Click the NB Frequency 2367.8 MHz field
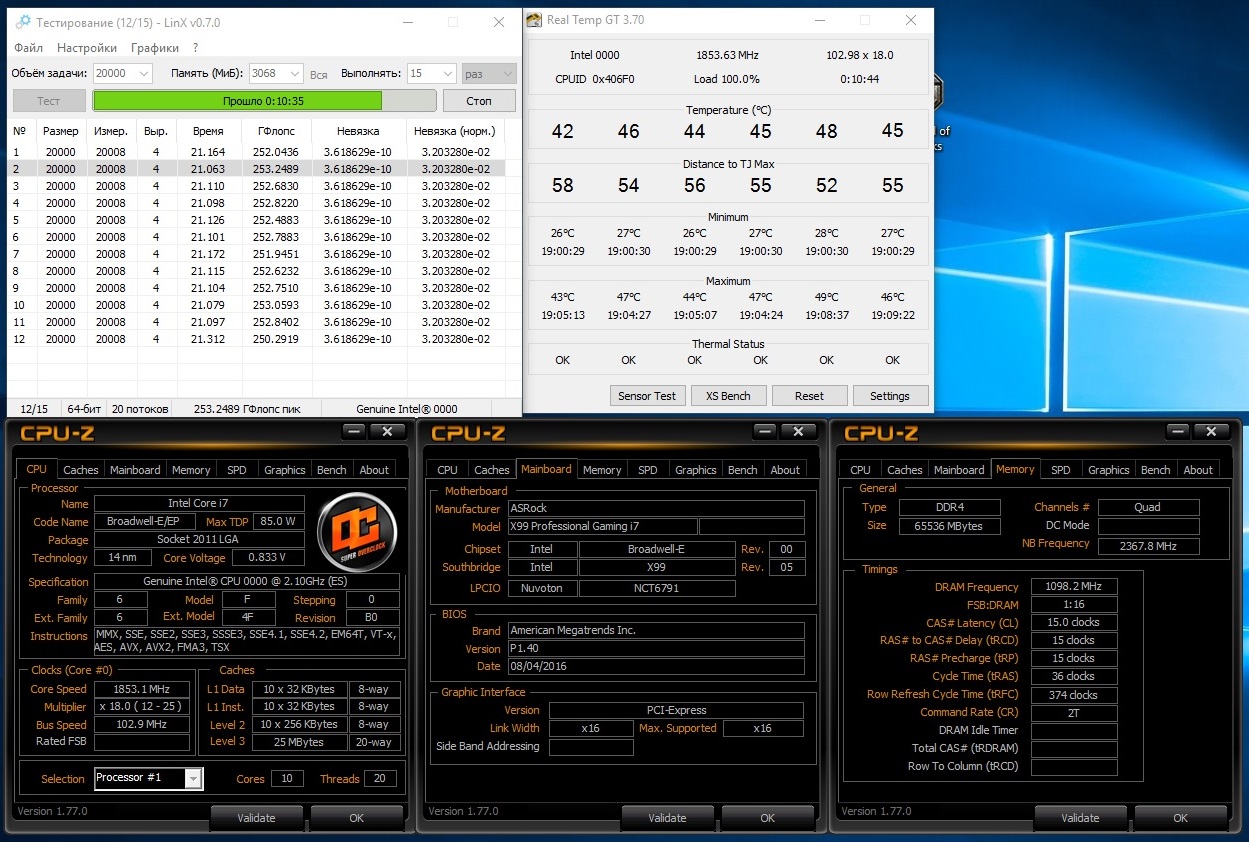The width and height of the screenshot is (1249, 842). (x=1148, y=546)
